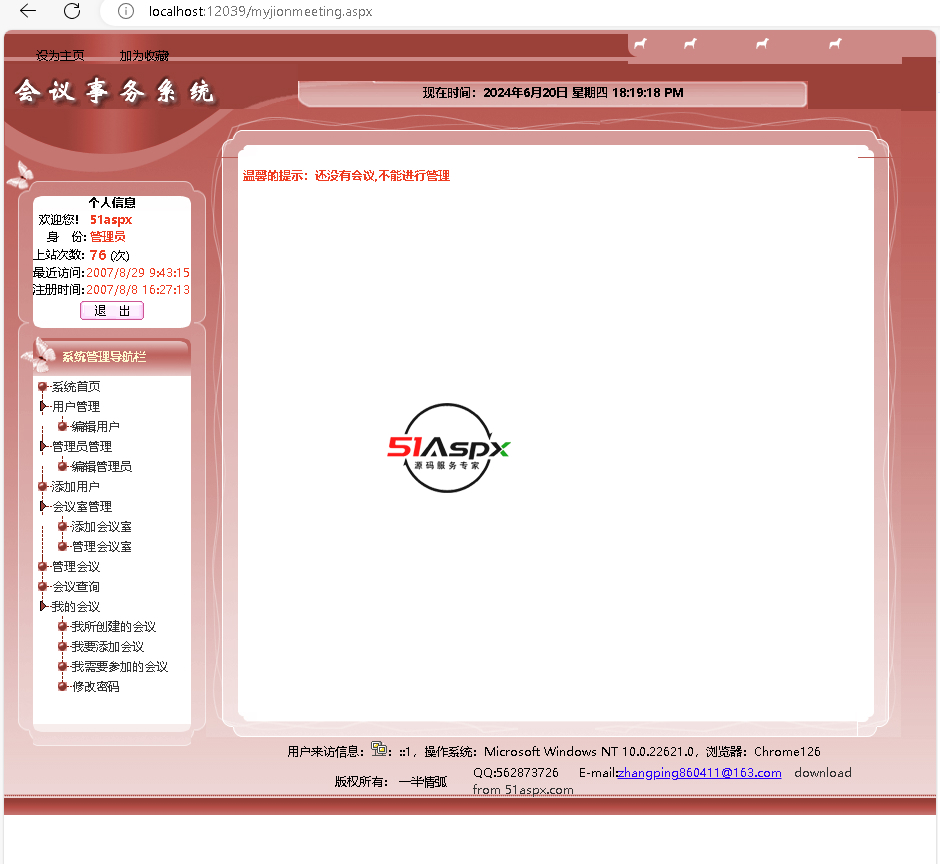The width and height of the screenshot is (940, 864).
Task: Click the 个人信息 heading
Action: (112, 203)
